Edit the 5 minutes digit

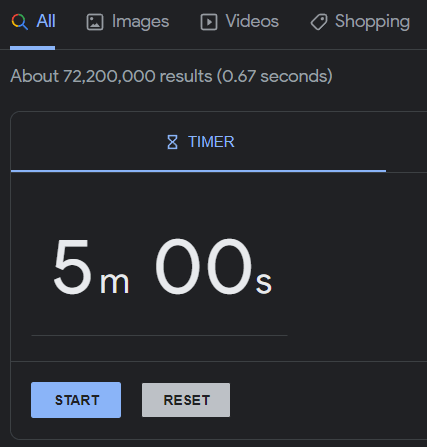pos(72,267)
